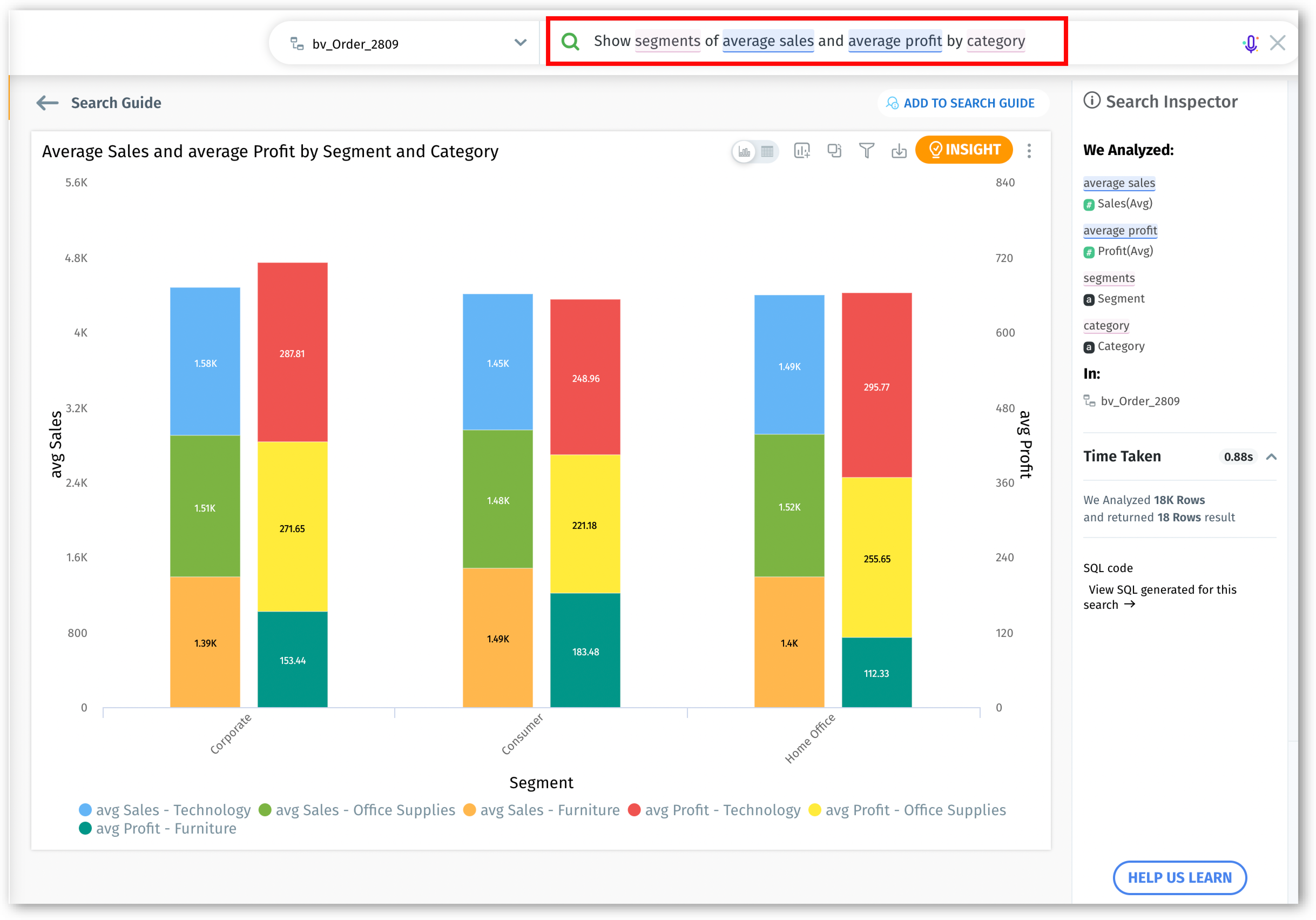The image size is (1316, 920).
Task: Click the add chart to dashboard icon
Action: [801, 150]
